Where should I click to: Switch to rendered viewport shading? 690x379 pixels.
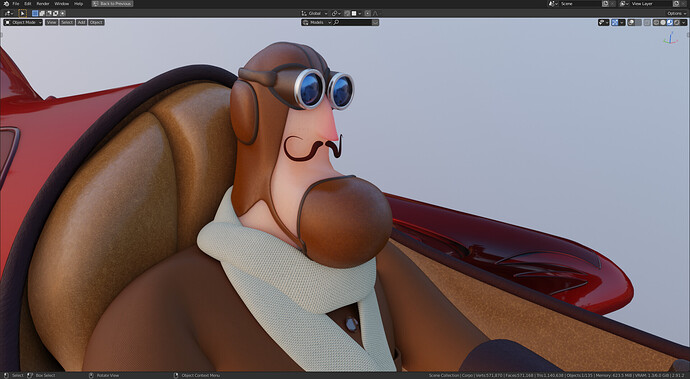pyautogui.click(x=676, y=22)
